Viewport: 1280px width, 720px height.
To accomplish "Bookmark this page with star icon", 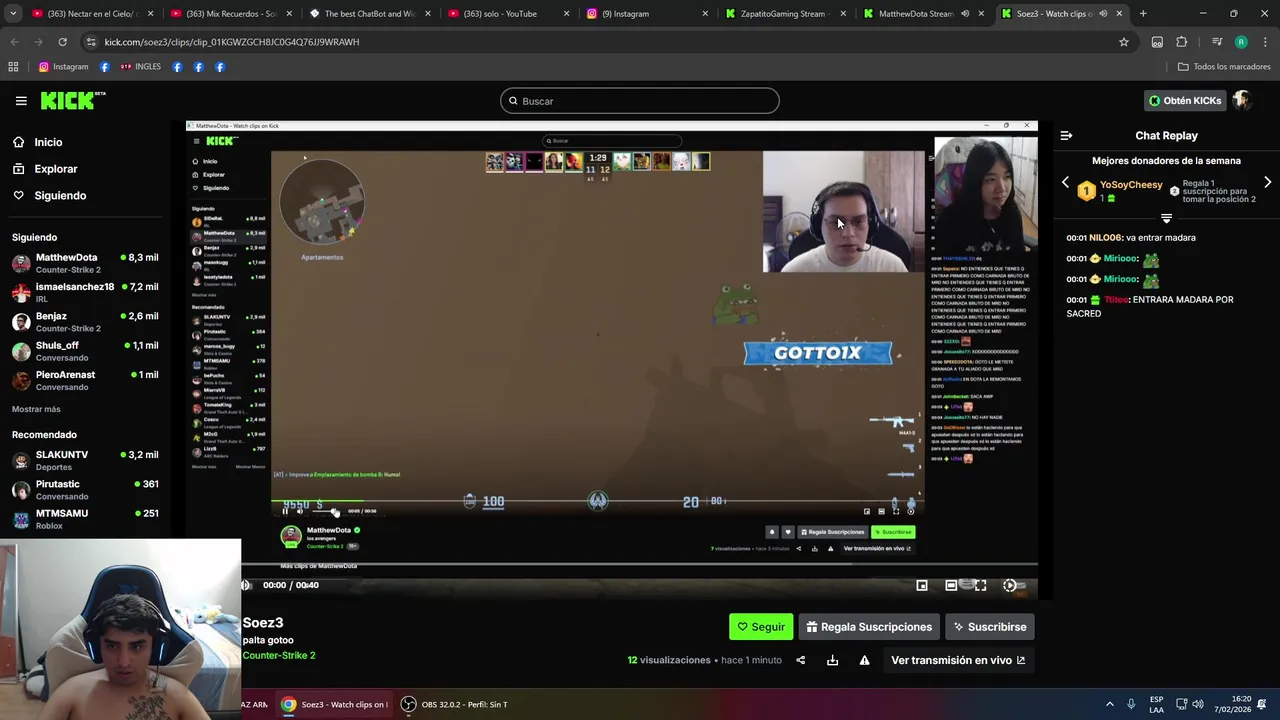I will 1124,42.
